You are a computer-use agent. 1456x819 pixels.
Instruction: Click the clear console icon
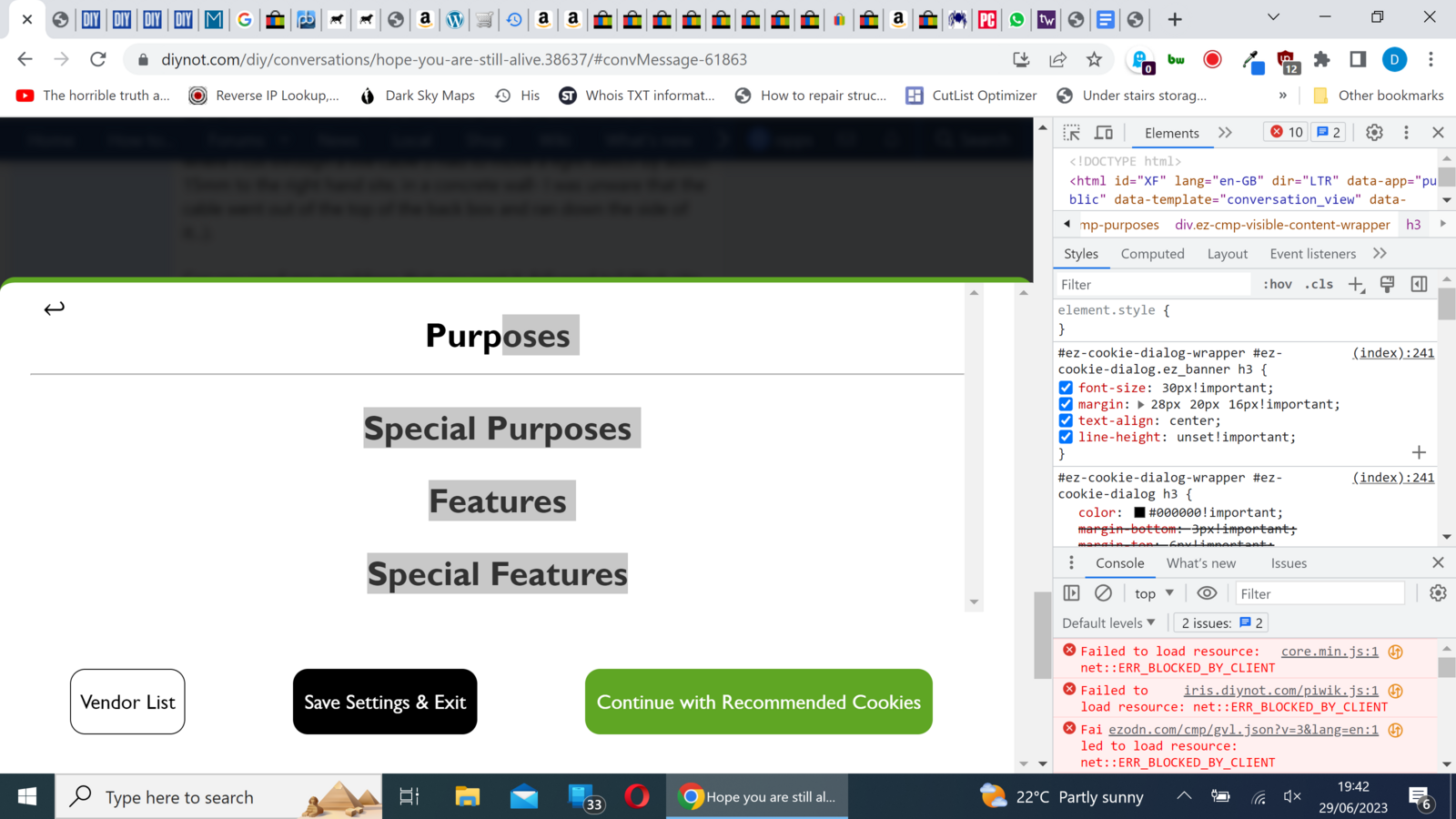click(1103, 593)
